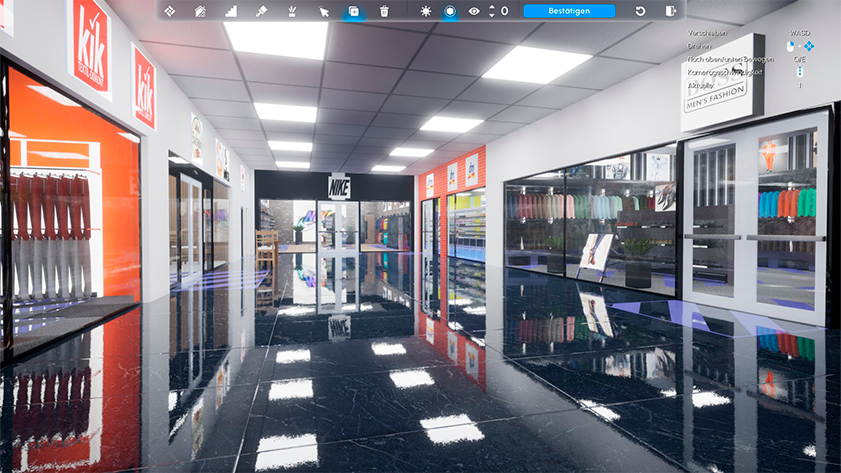Click the large KIK sign on wall

click(x=89, y=45)
